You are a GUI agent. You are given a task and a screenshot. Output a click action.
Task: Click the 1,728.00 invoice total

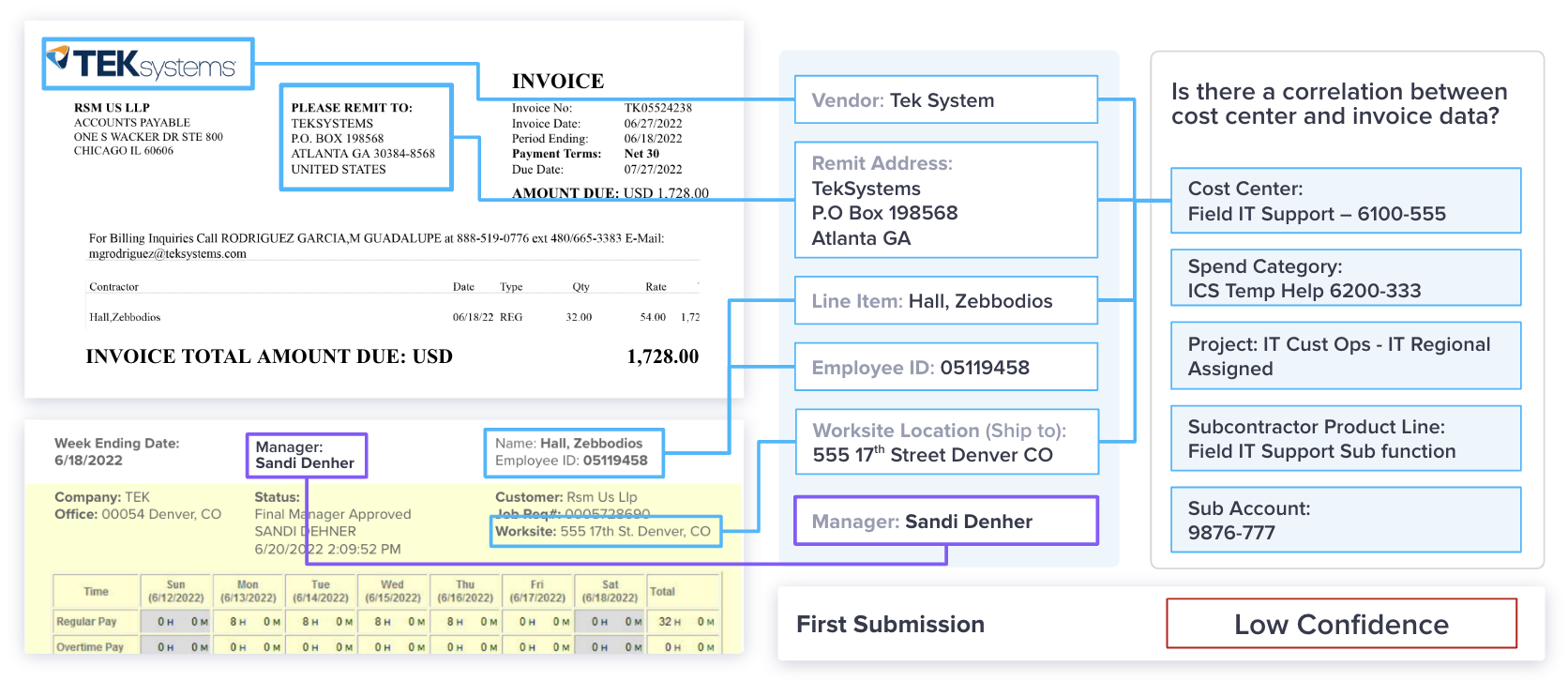click(x=663, y=356)
